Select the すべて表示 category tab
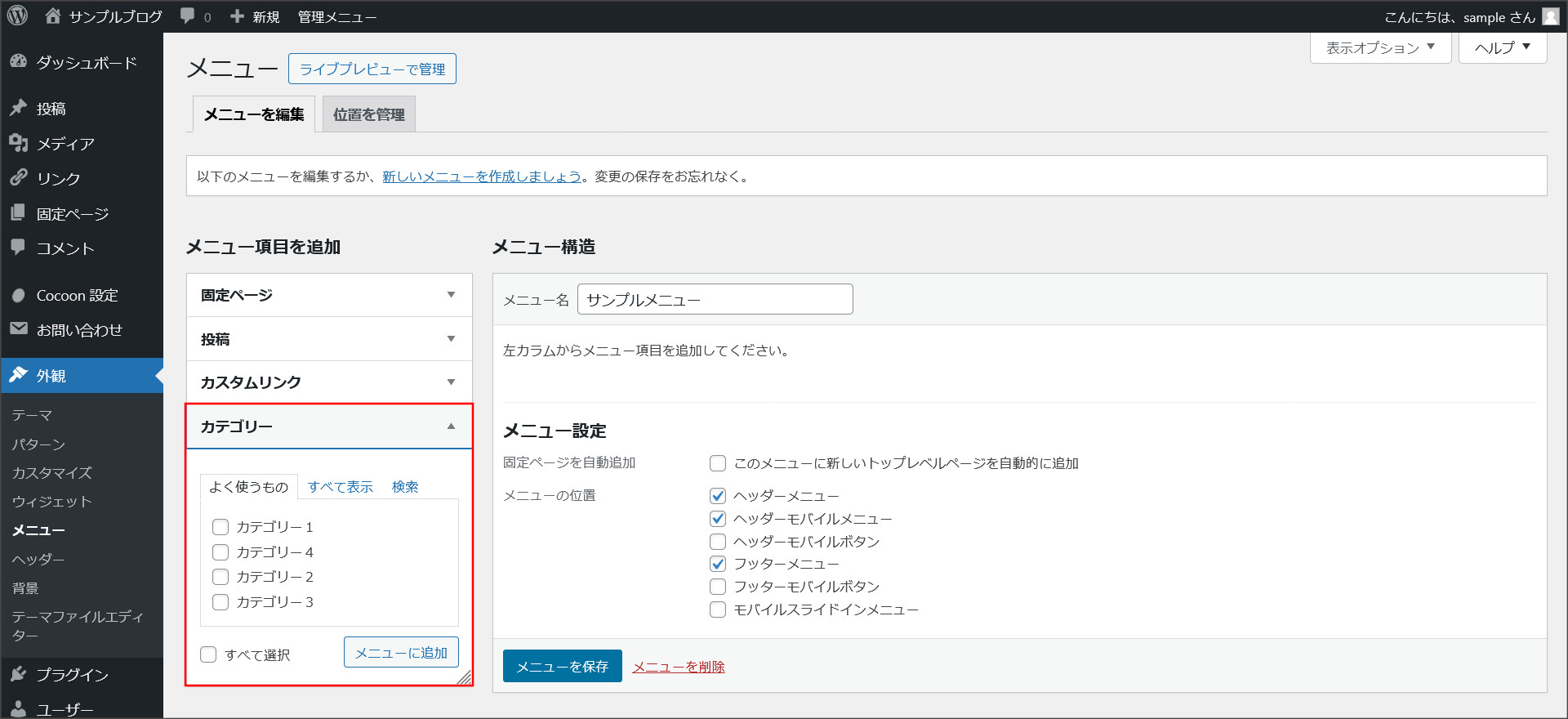The height and width of the screenshot is (719, 1568). pyautogui.click(x=340, y=487)
